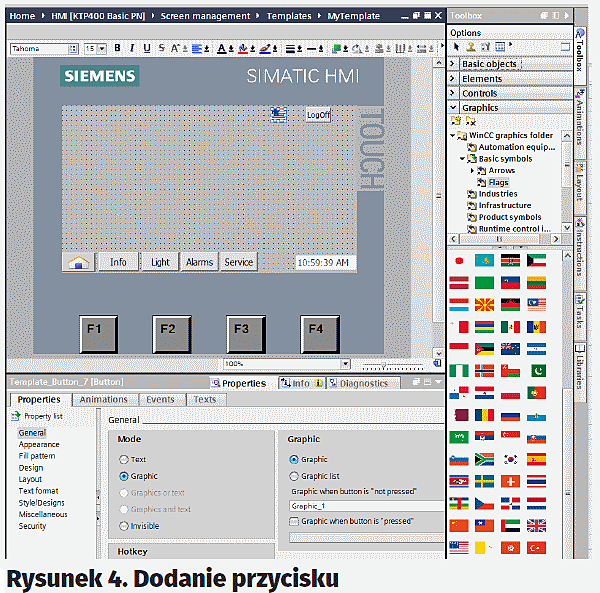Image resolution: width=600 pixels, height=593 pixels.
Task: Toggle bold text formatting
Action: tap(117, 48)
